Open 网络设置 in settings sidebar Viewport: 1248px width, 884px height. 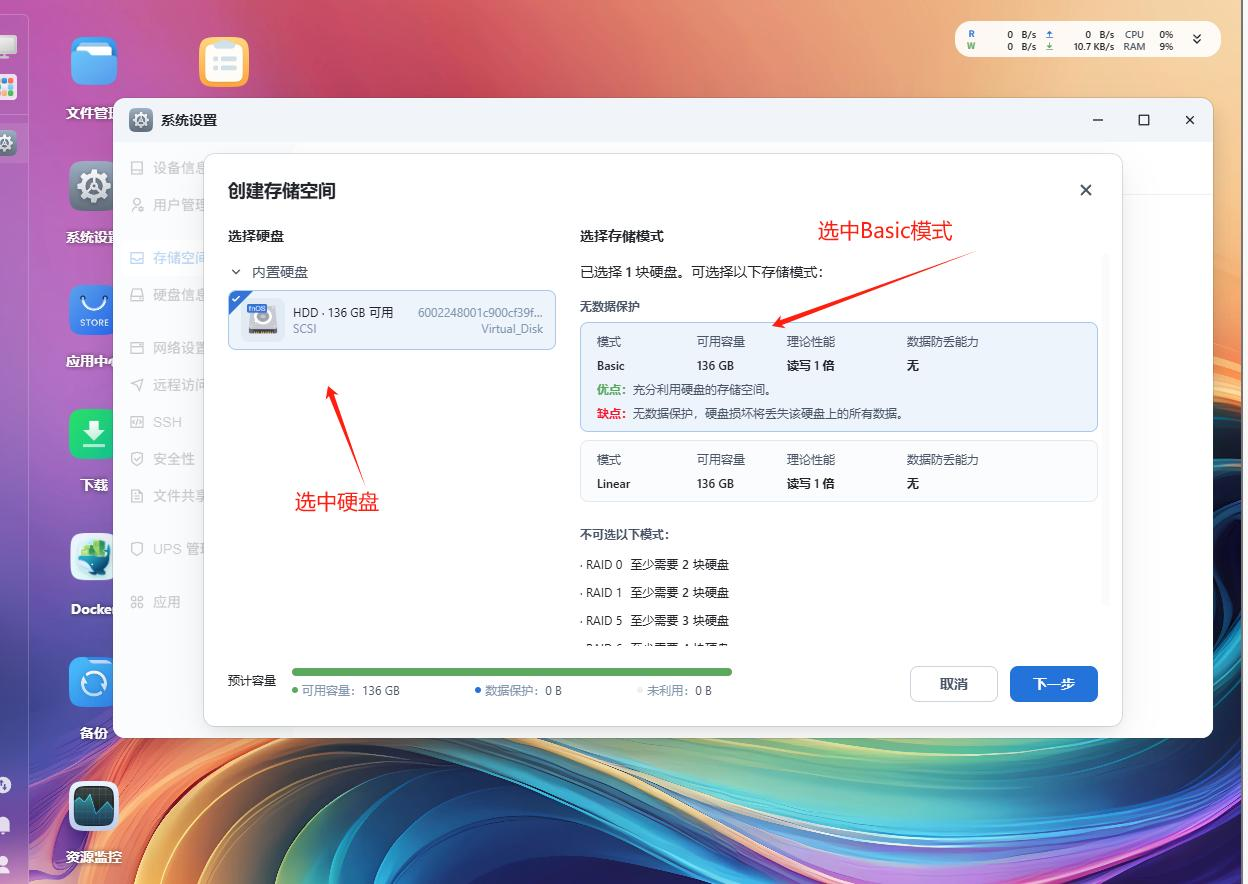[x=168, y=348]
